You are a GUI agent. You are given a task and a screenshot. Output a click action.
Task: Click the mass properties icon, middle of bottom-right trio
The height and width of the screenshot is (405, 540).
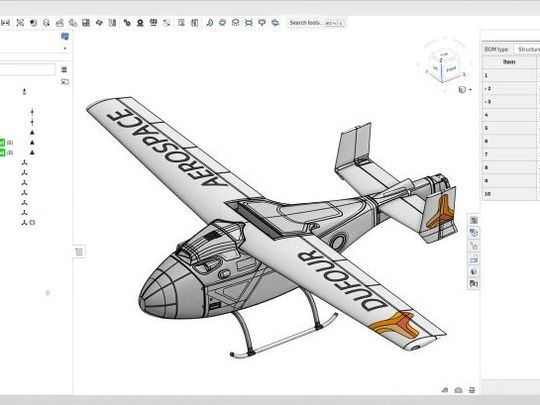[x=458, y=390]
